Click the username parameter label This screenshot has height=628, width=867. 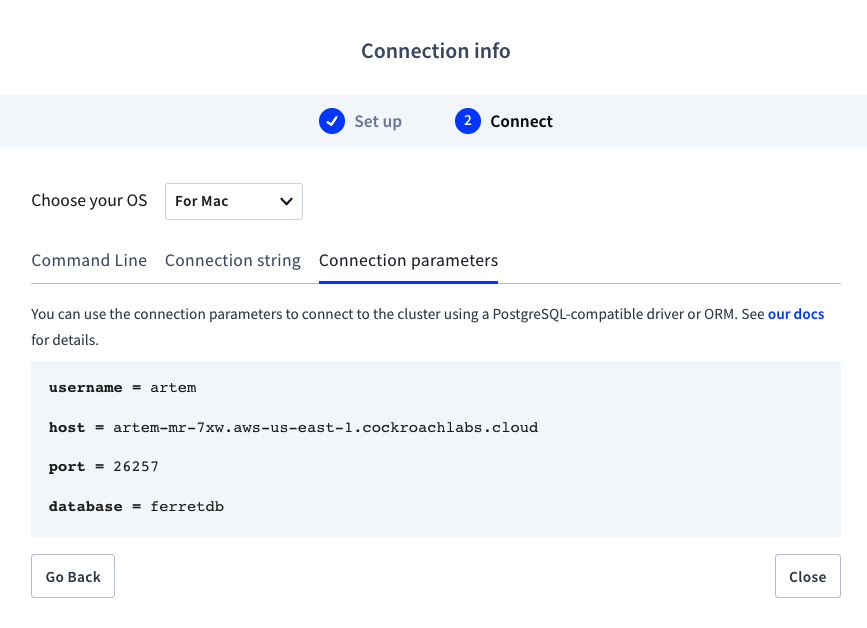click(x=85, y=387)
